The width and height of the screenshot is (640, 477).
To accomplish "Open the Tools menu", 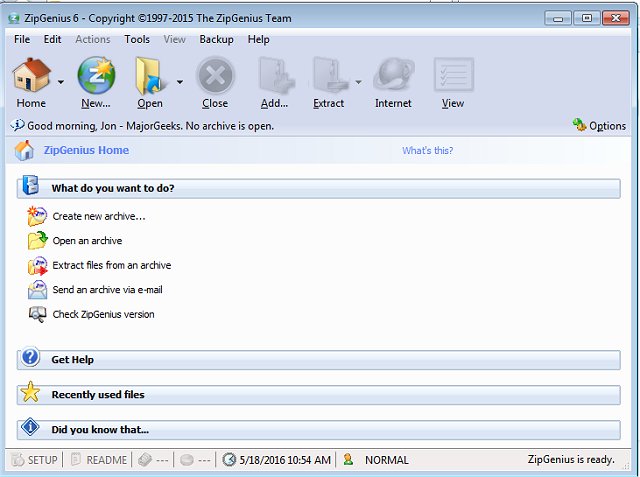I will [137, 40].
